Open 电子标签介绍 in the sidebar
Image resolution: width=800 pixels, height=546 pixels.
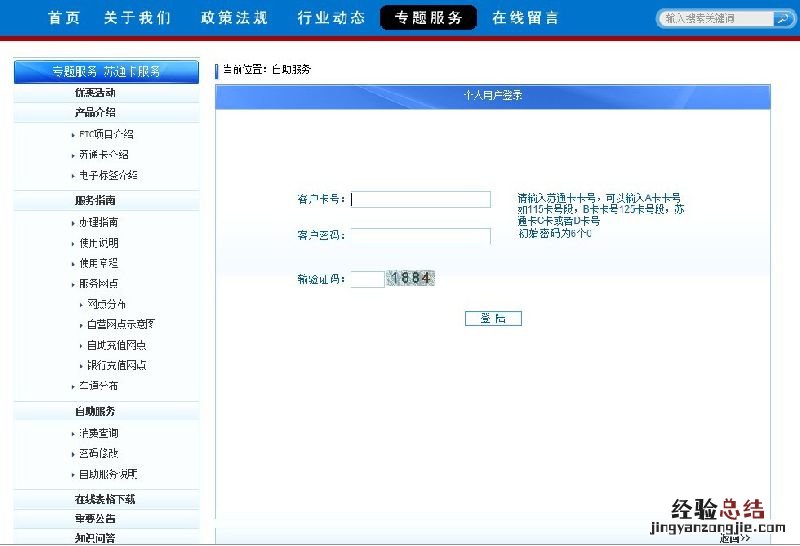pos(108,175)
